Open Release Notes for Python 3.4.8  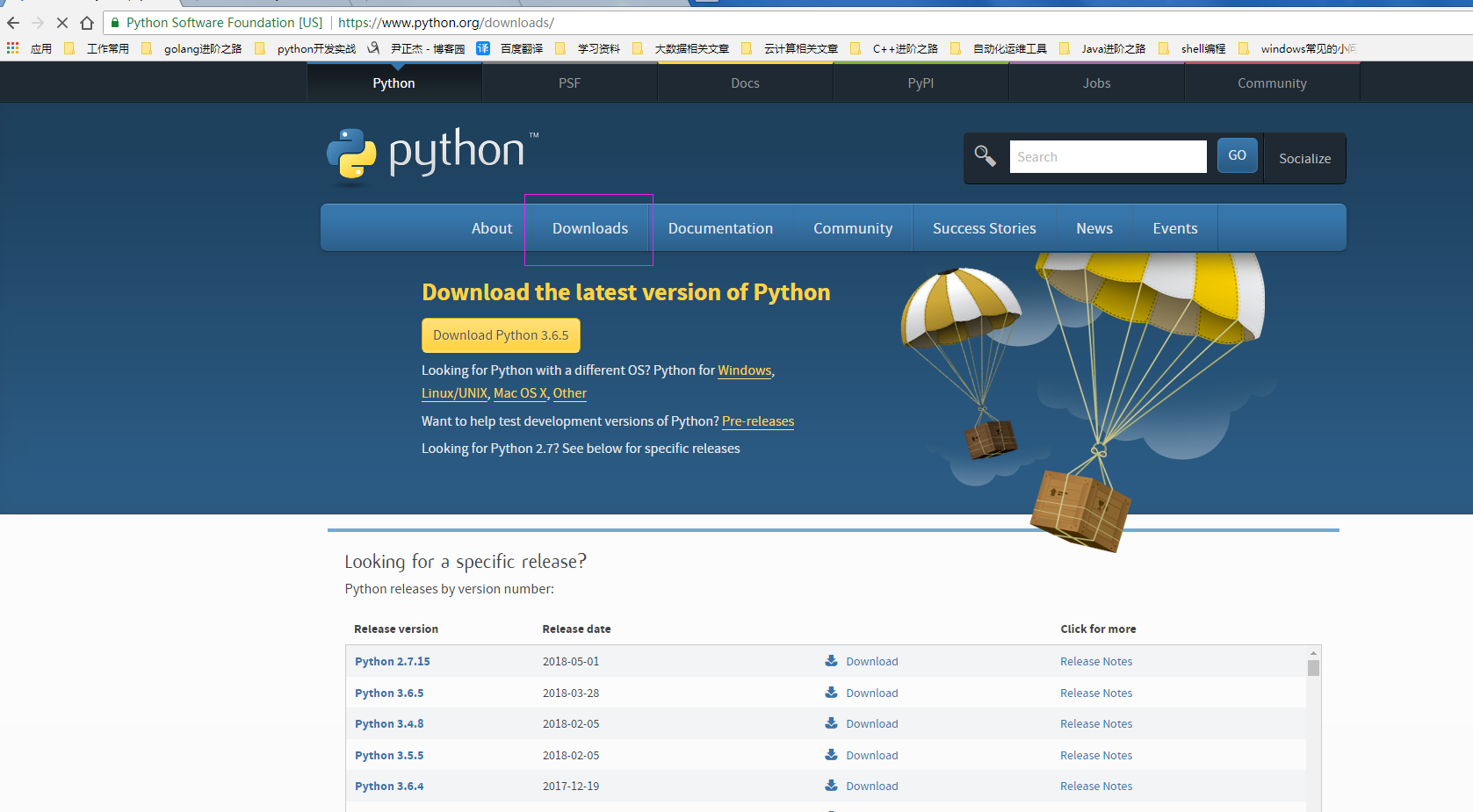click(1096, 723)
